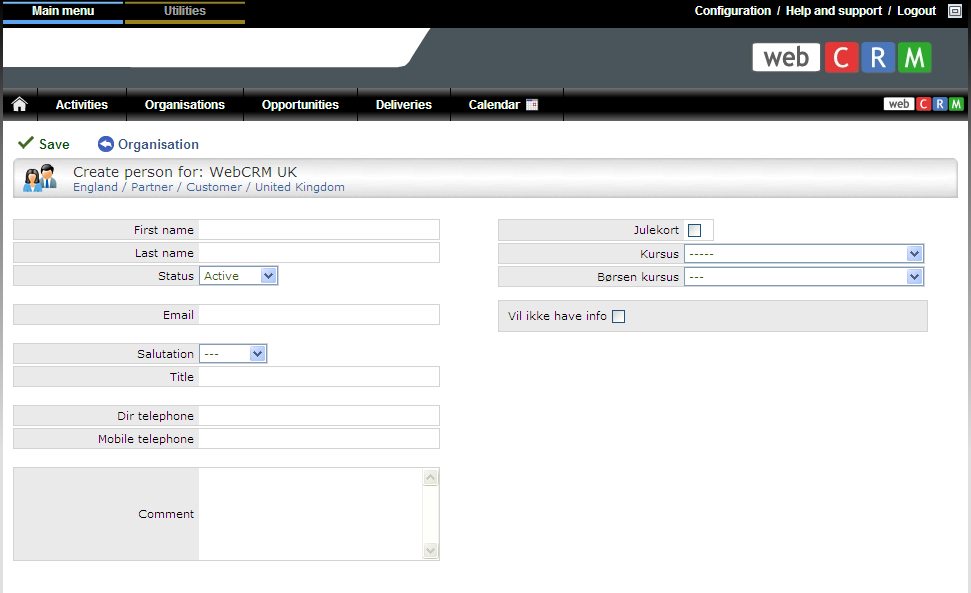971x593 pixels.
Task: Click the Comment scrollbar down arrow
Action: (x=430, y=550)
